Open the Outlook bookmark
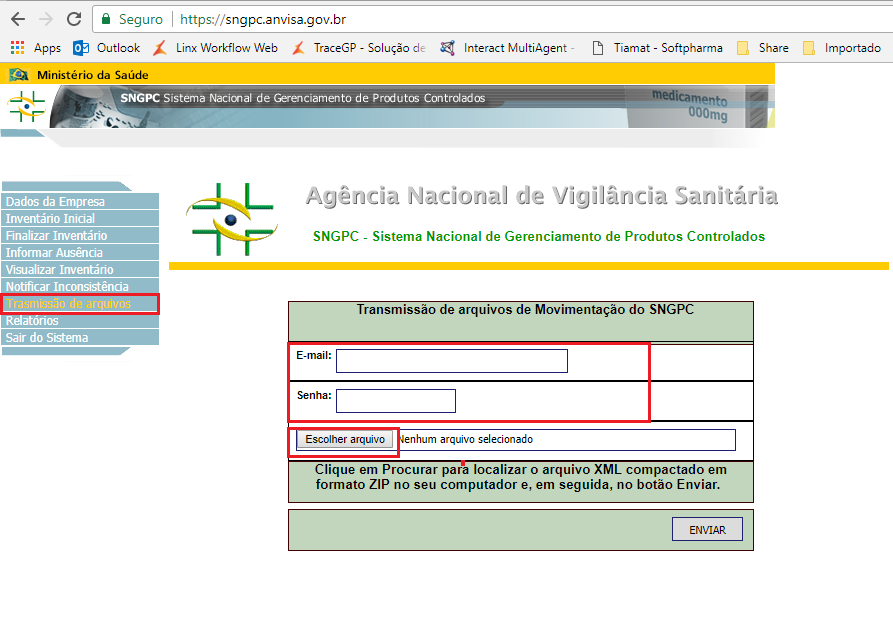This screenshot has height=628, width=893. (106, 48)
